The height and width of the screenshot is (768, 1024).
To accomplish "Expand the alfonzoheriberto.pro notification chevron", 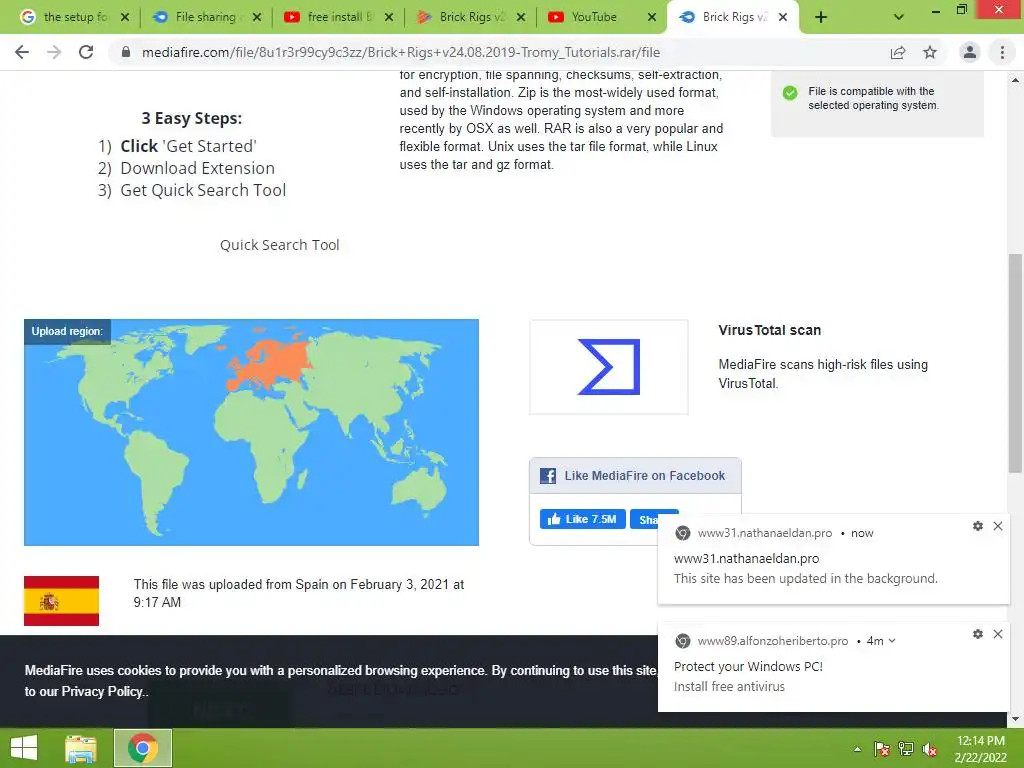I will point(892,641).
